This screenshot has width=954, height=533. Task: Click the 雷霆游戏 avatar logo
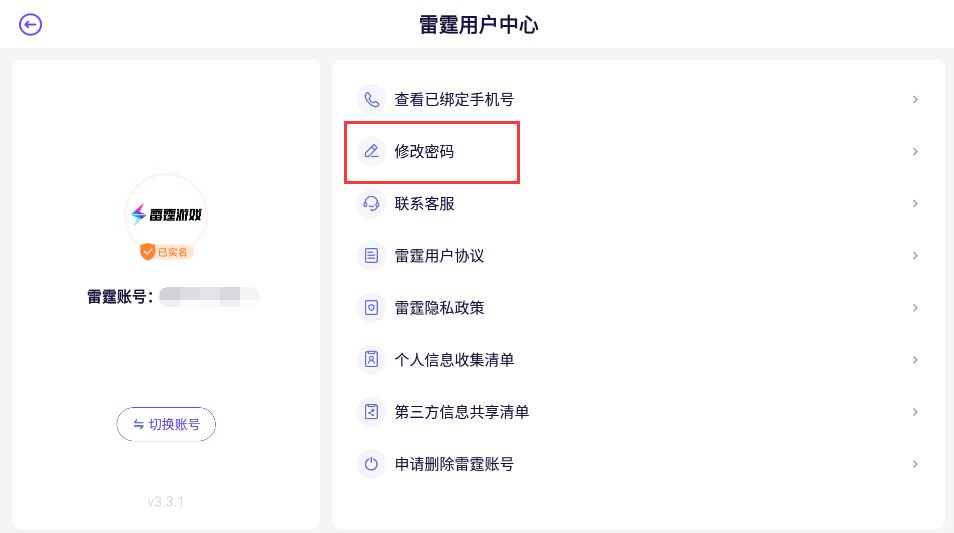point(166,214)
